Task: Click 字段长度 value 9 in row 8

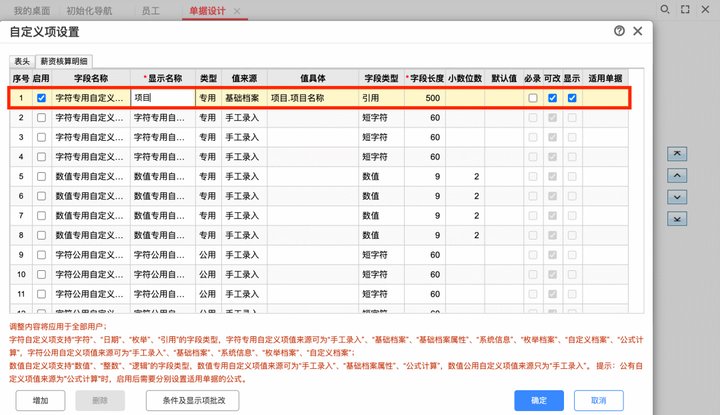Action: coord(425,235)
